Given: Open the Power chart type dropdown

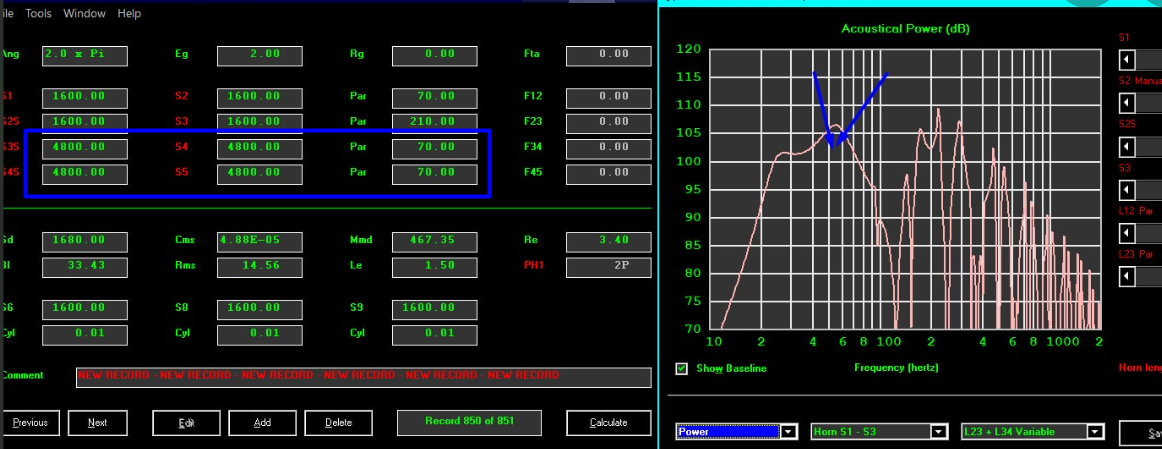Looking at the screenshot, I should (788, 431).
